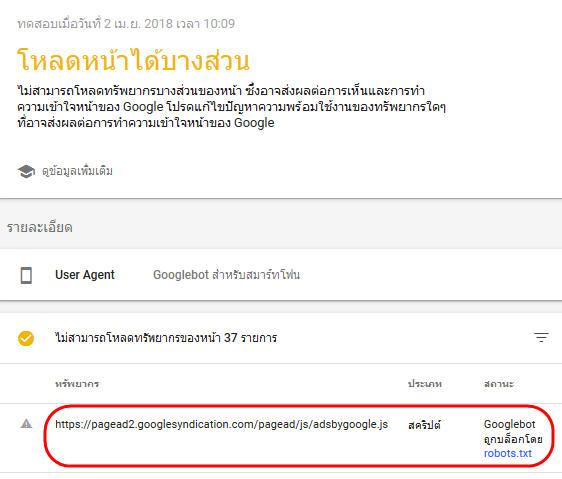
Task: Sort by the ทรัพยากร column header
Action: pos(77,384)
